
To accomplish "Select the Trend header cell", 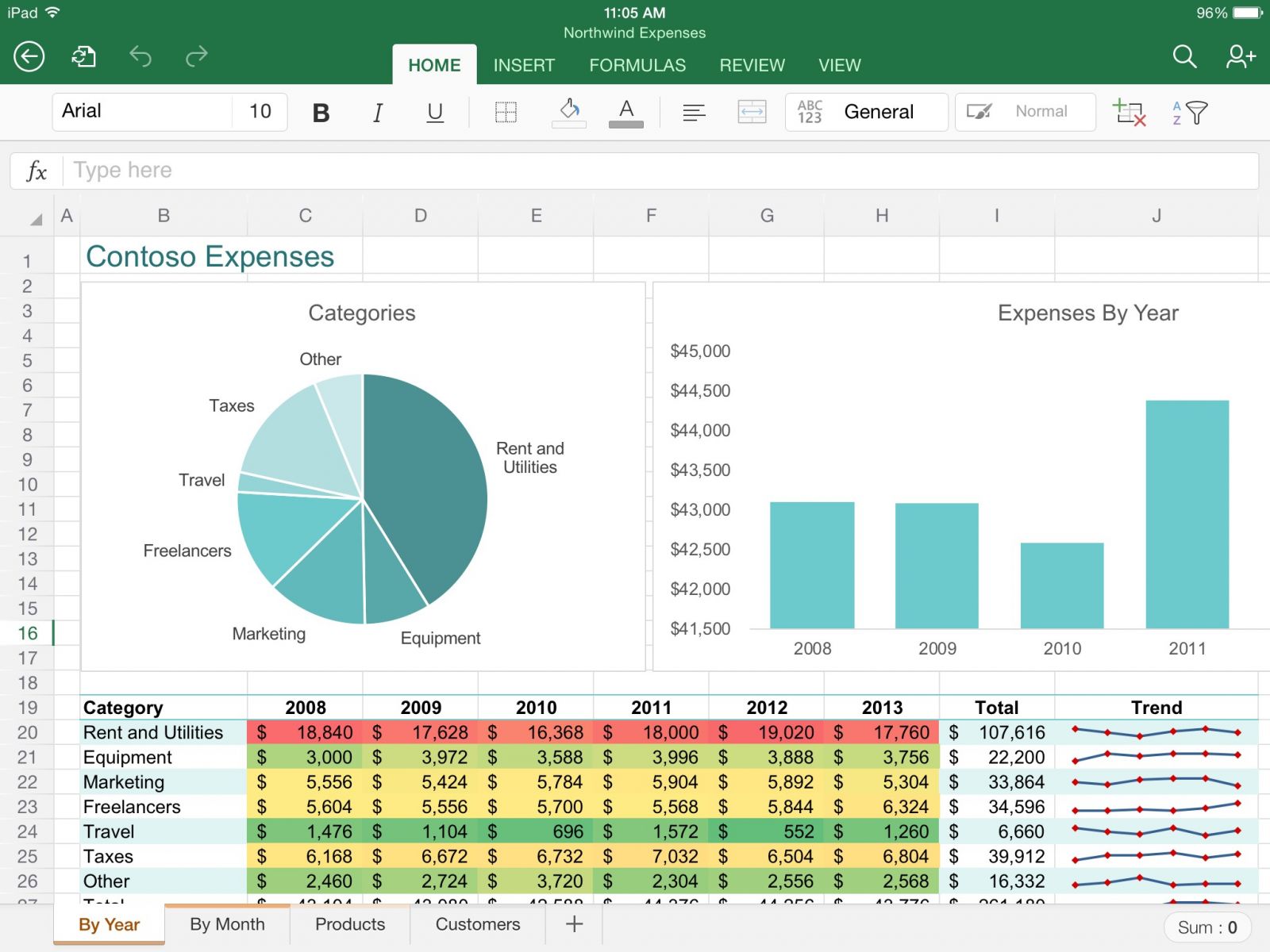I will (x=1156, y=708).
